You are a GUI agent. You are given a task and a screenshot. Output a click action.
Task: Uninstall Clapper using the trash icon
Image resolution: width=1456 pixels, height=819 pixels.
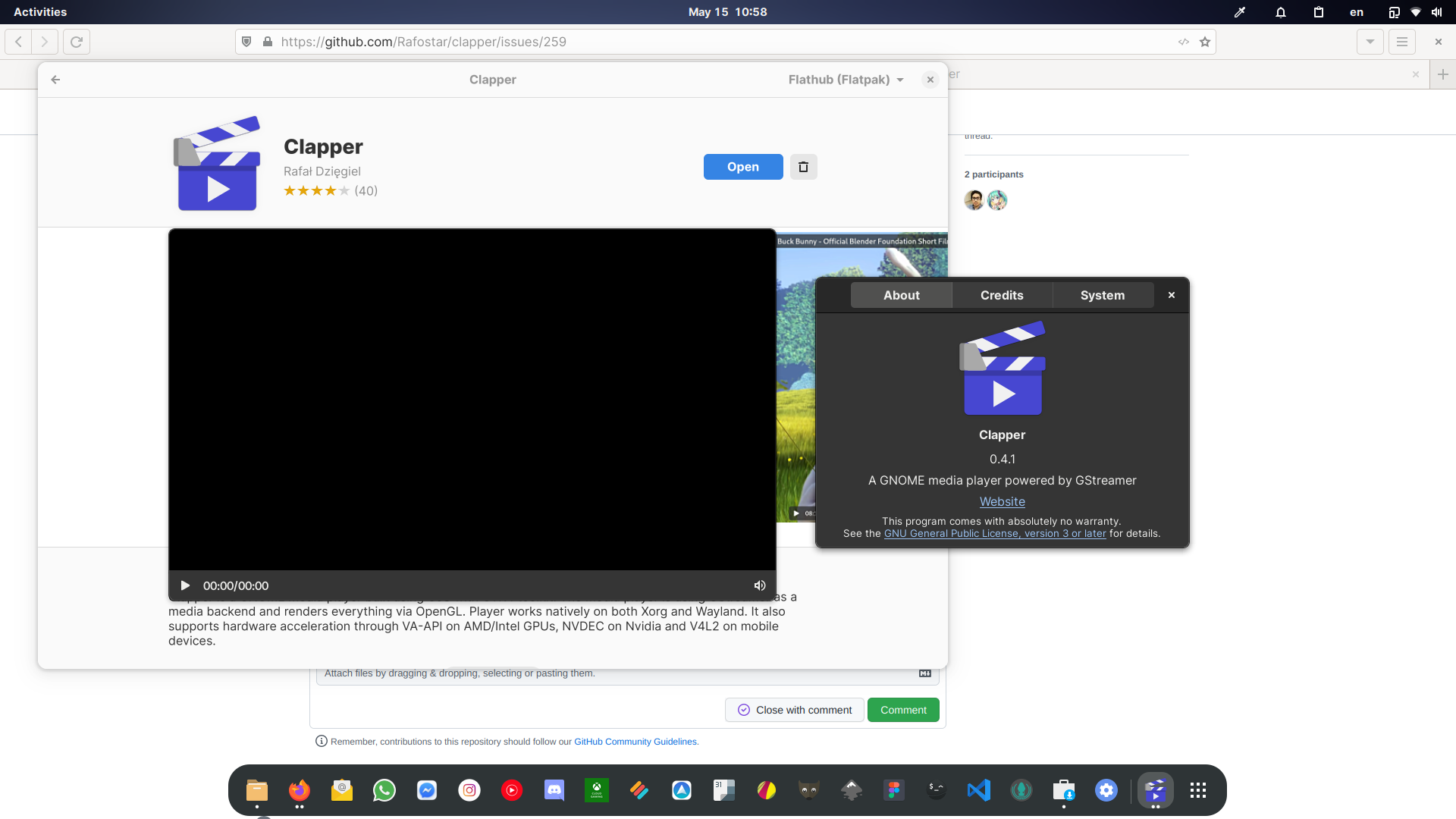(x=804, y=167)
